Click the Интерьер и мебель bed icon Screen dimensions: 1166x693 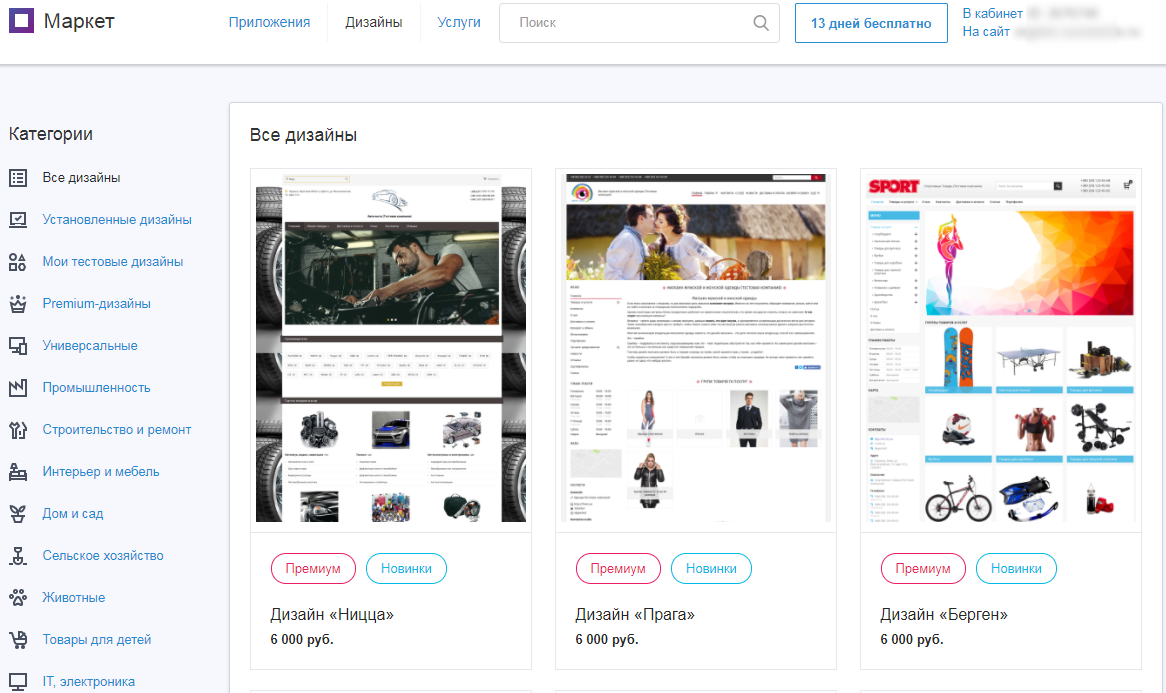click(18, 472)
